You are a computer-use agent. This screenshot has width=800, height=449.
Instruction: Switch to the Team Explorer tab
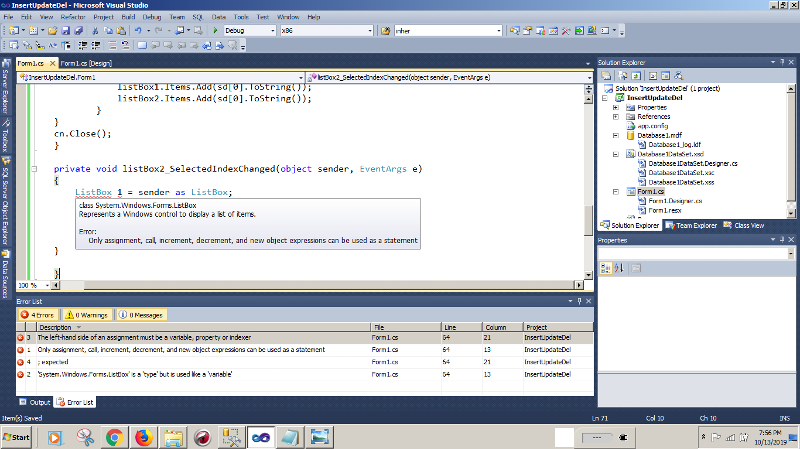tap(691, 225)
